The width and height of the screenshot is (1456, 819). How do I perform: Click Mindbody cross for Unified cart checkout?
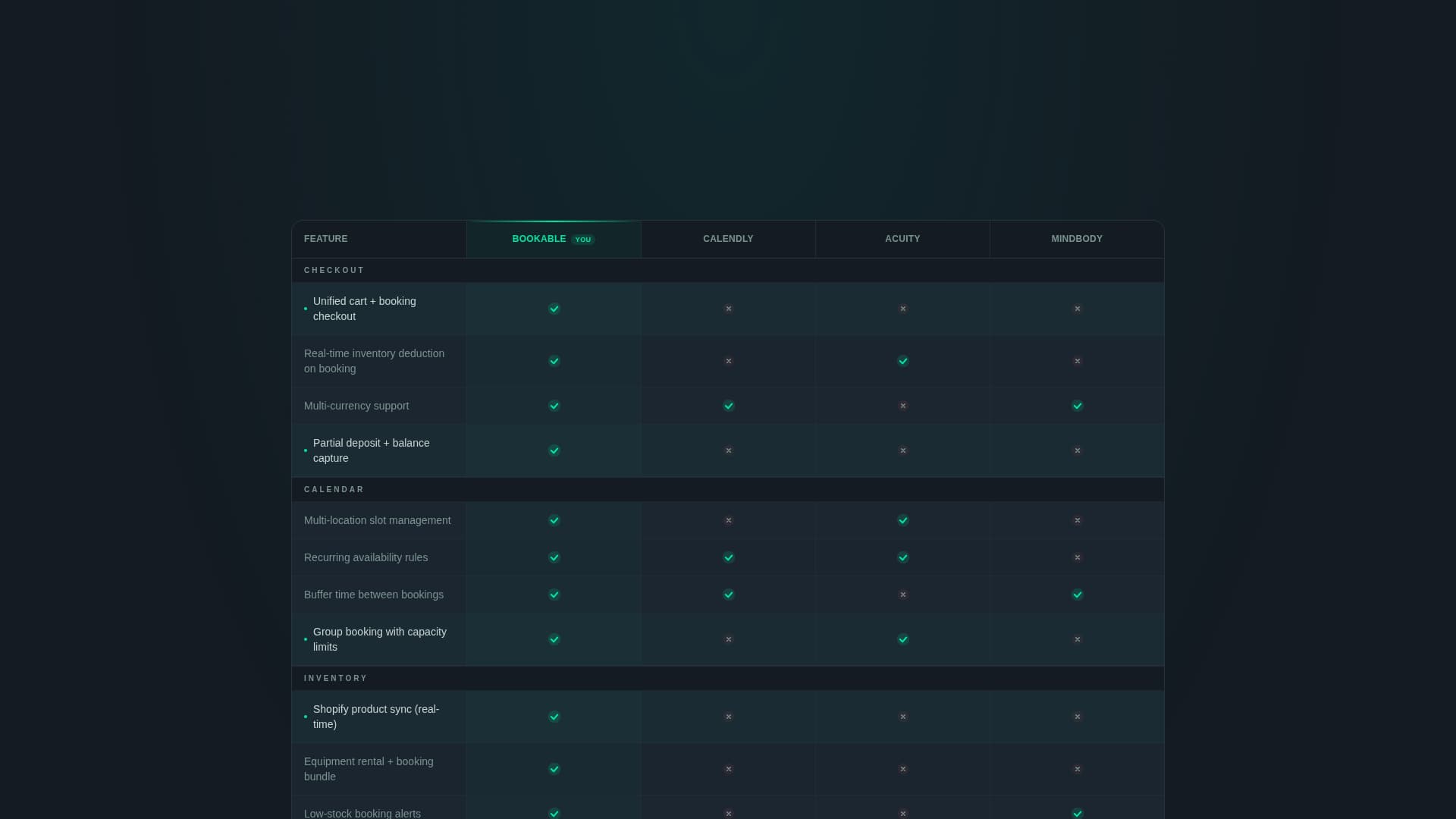pyautogui.click(x=1078, y=309)
